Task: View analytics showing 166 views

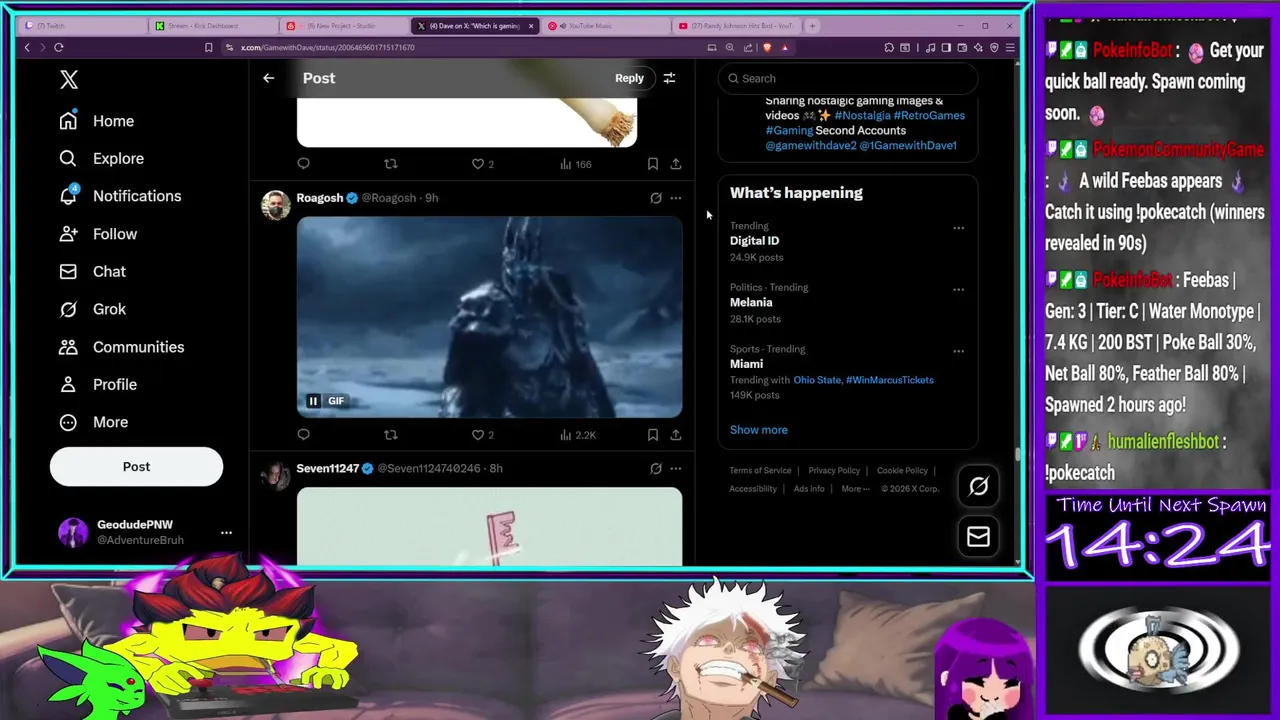Action: (576, 164)
